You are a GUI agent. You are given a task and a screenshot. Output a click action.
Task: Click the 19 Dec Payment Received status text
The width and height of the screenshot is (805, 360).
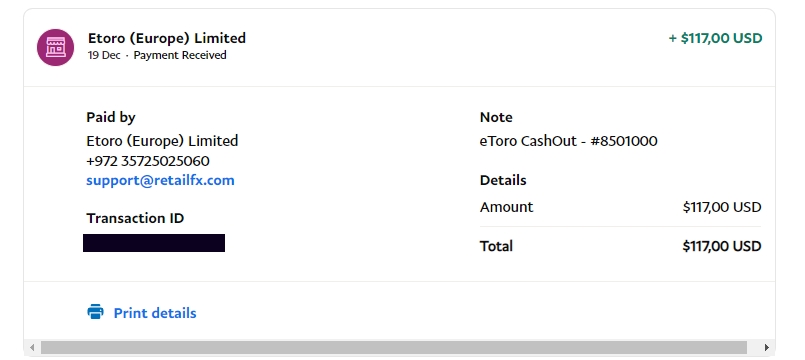[x=157, y=55]
